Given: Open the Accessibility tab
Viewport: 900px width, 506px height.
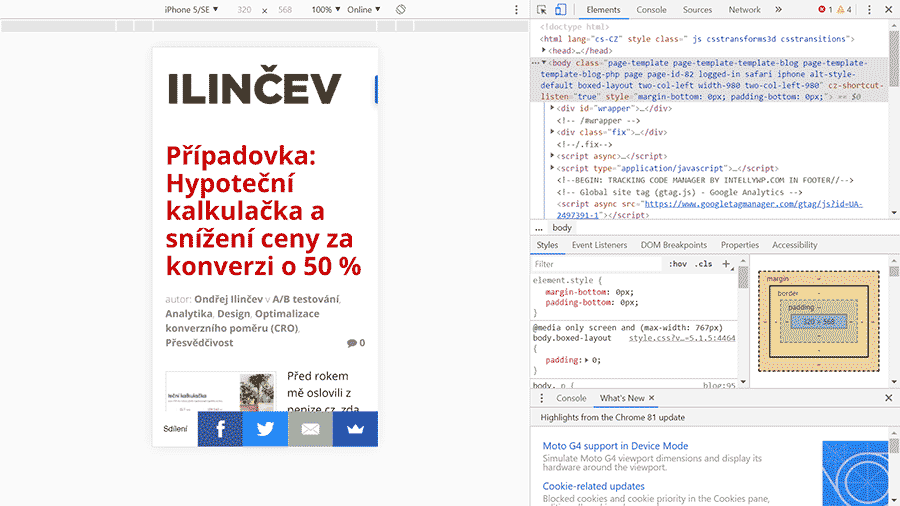Looking at the screenshot, I should [794, 245].
